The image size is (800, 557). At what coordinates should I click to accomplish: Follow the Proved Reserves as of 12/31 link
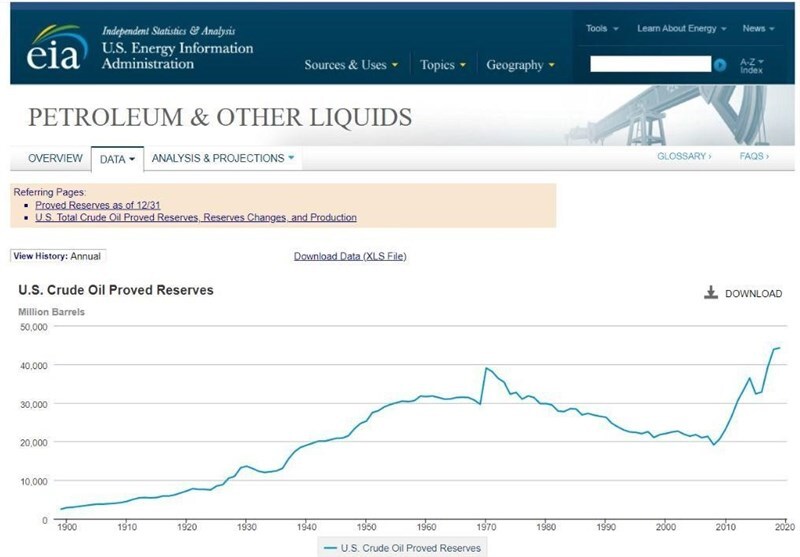[x=98, y=205]
